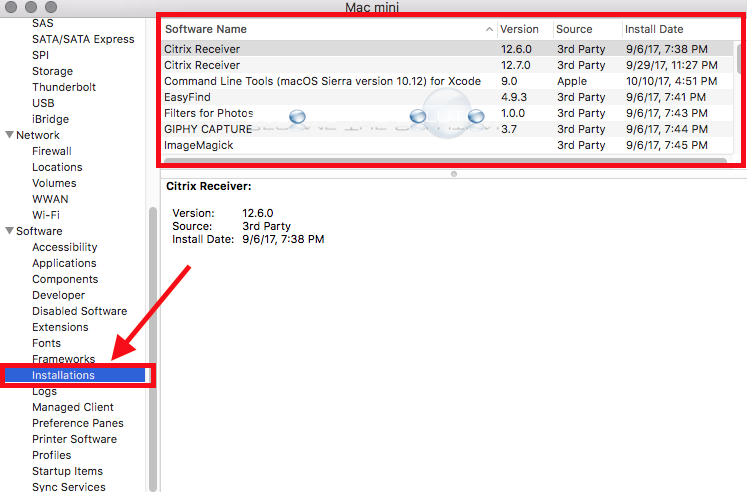Open Firewall under Network
The width and height of the screenshot is (747, 492).
(x=52, y=151)
